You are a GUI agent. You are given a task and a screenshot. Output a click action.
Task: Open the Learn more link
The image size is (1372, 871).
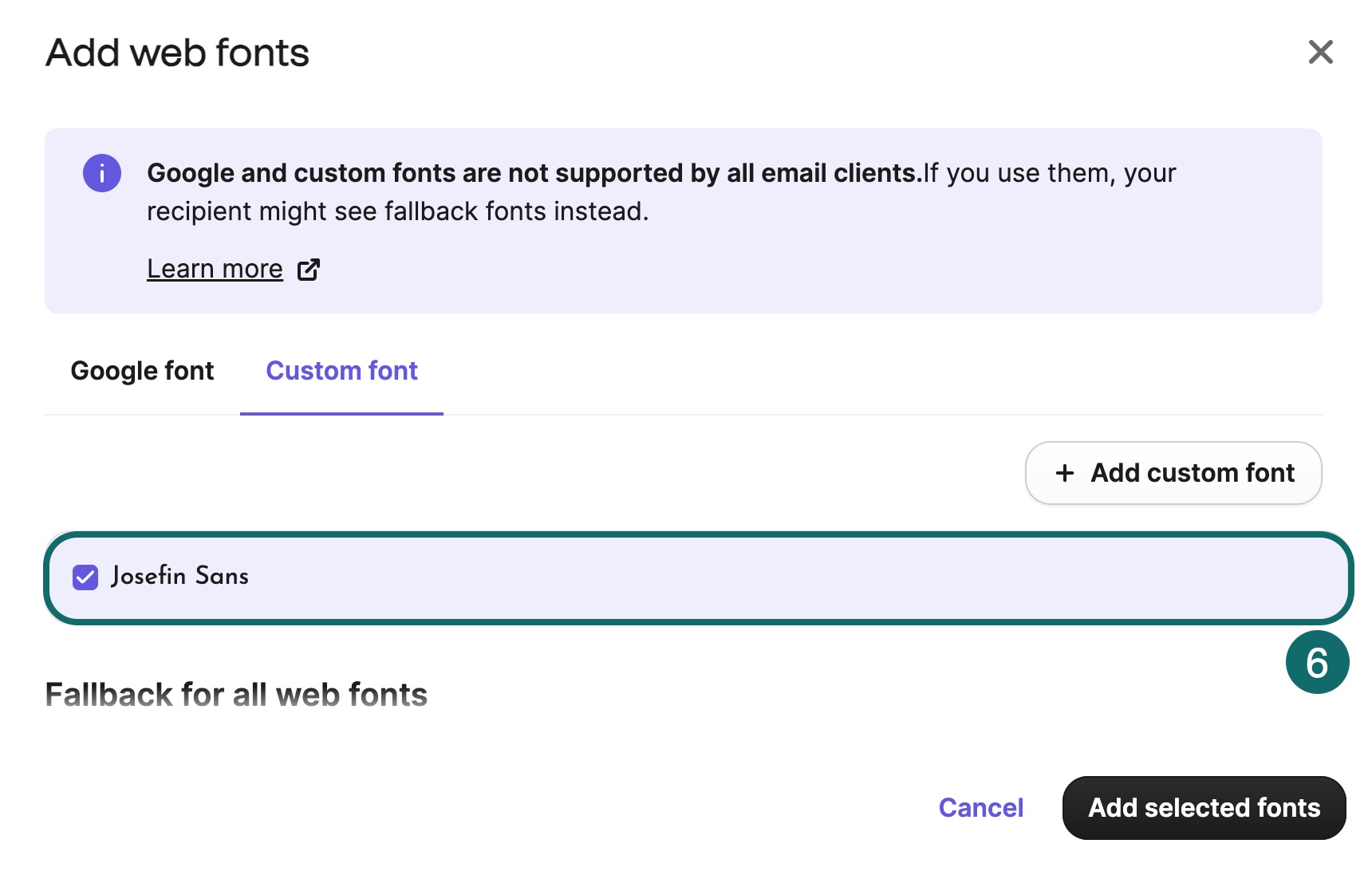[x=214, y=268]
